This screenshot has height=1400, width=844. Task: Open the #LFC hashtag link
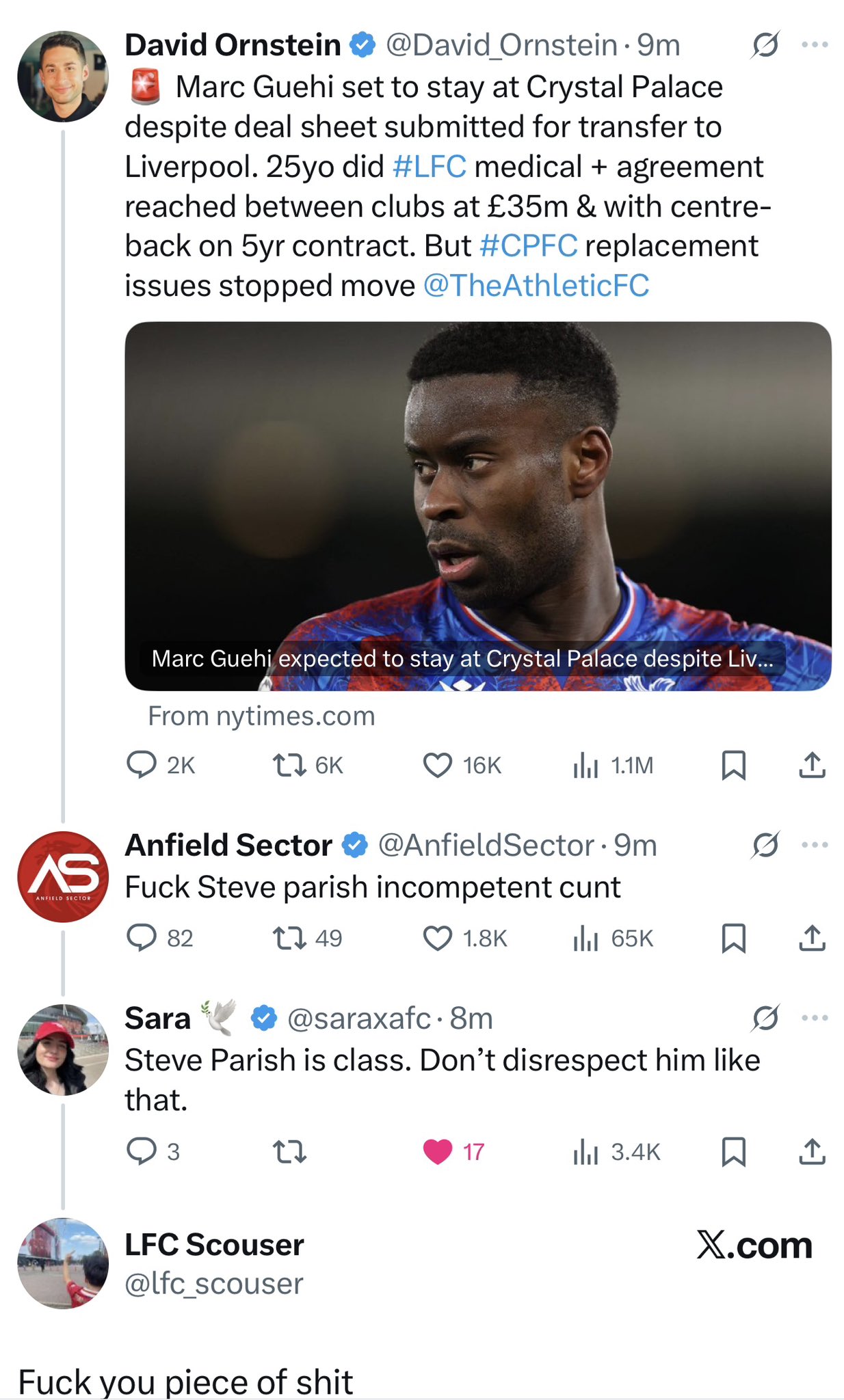[430, 167]
